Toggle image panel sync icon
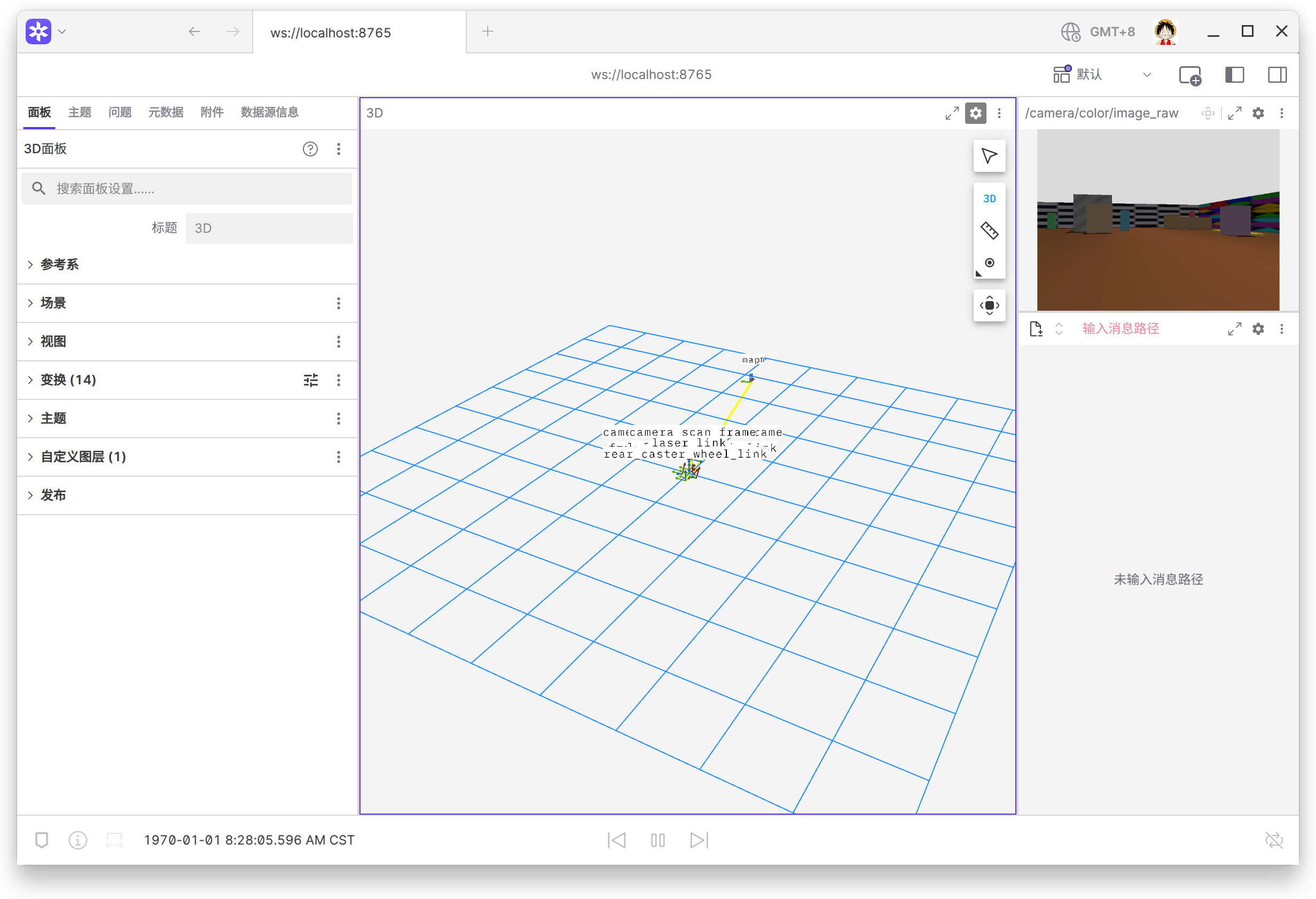This screenshot has height=899, width=1316. coord(1208,113)
